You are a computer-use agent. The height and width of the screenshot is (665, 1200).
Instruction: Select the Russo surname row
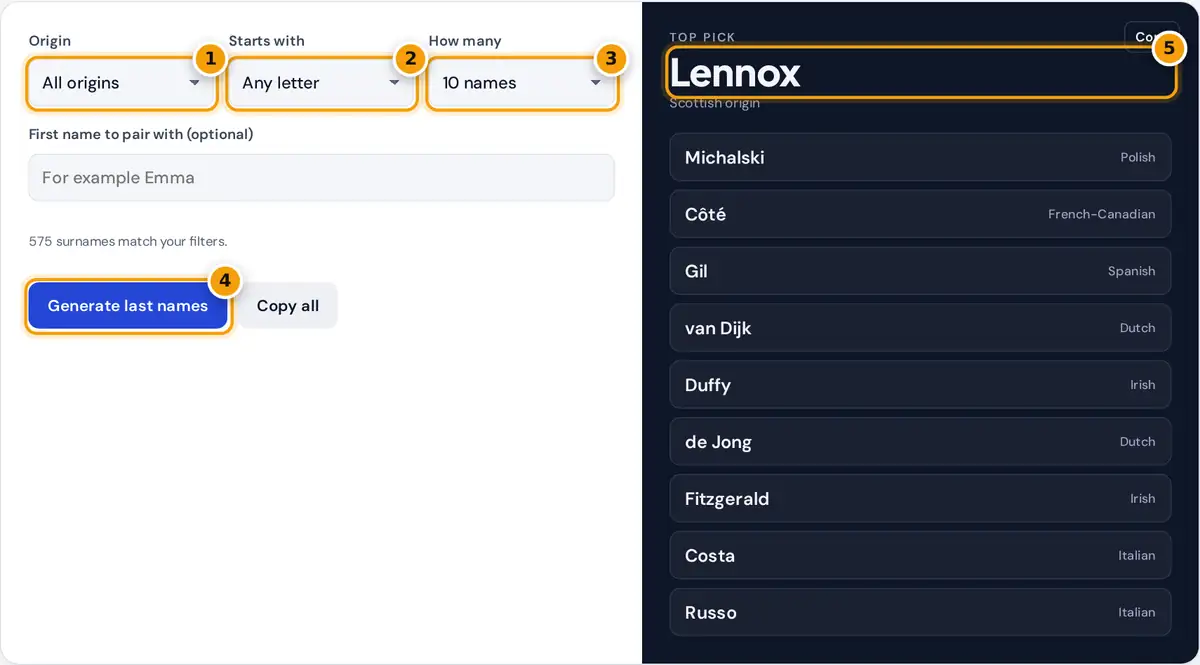pos(920,613)
